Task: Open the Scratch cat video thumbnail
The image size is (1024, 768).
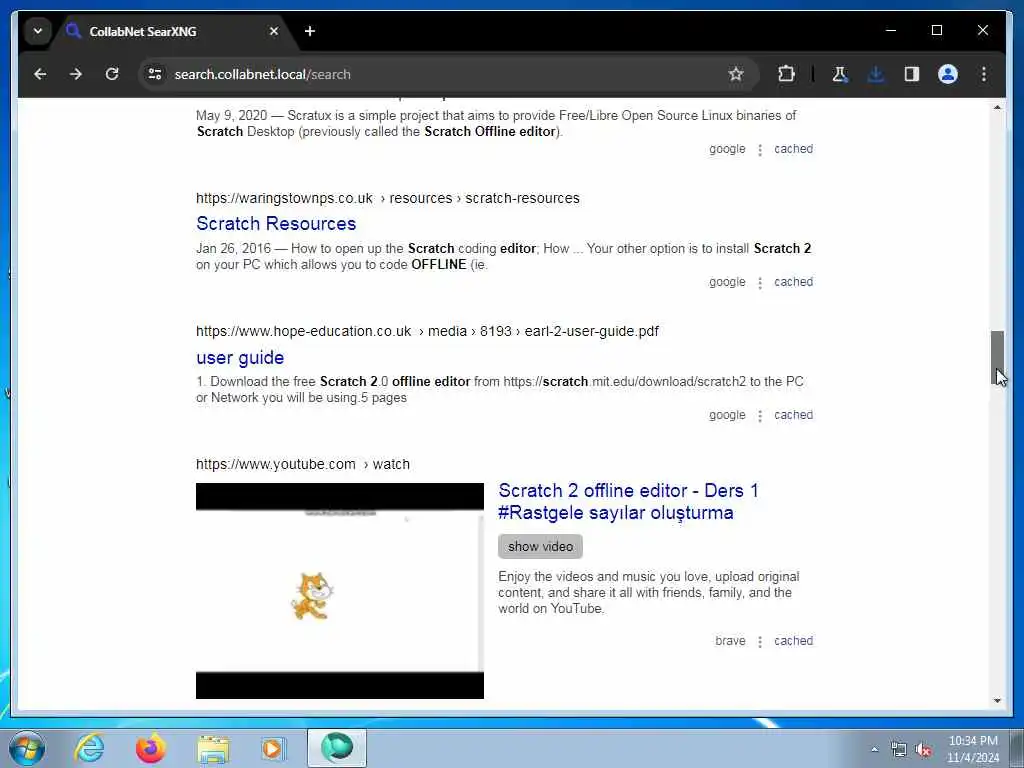Action: pyautogui.click(x=340, y=591)
